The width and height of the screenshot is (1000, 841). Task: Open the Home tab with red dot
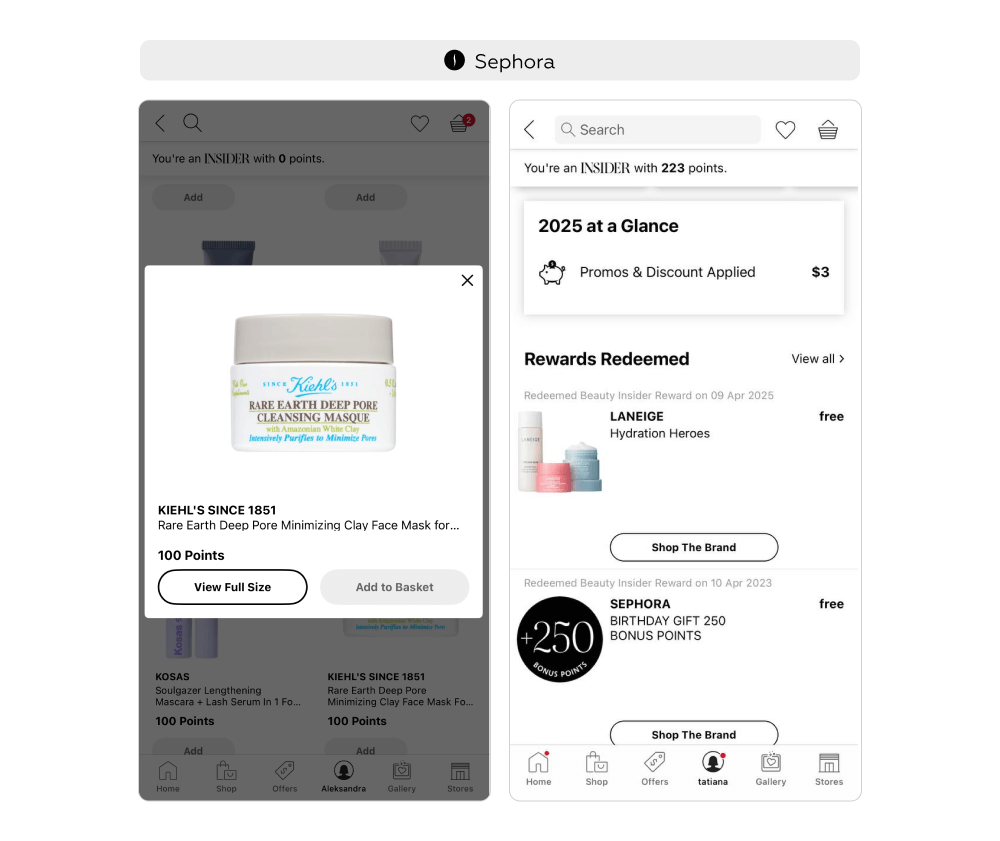tap(538, 768)
